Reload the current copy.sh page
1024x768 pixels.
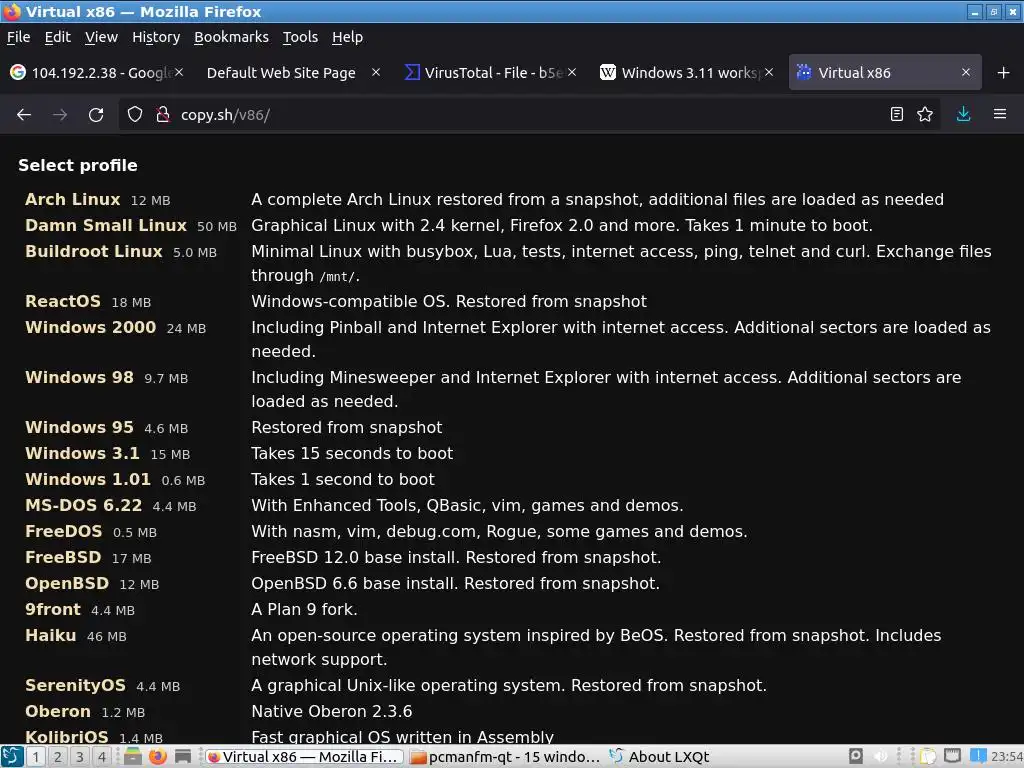96,115
